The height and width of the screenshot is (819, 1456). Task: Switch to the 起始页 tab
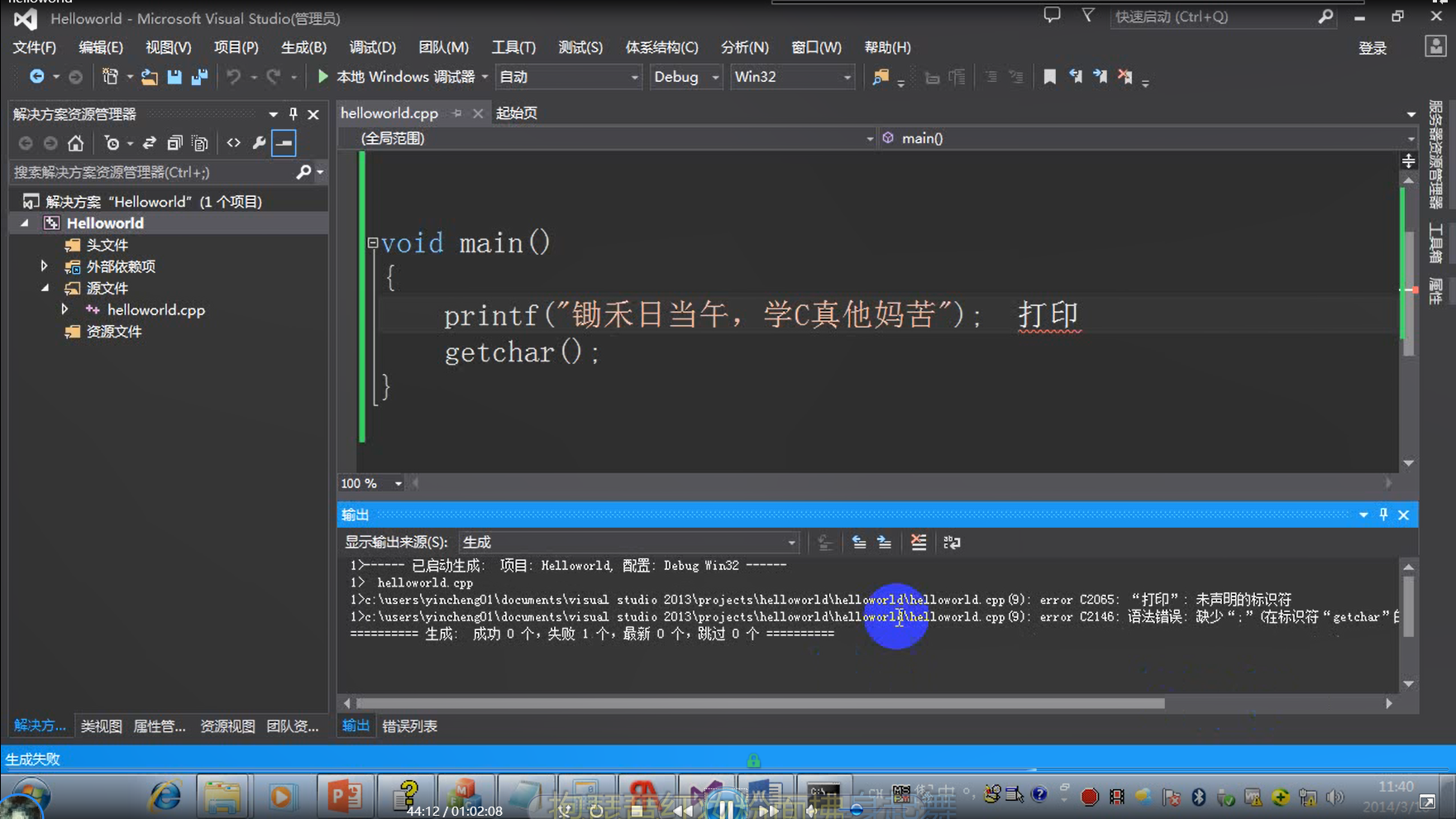point(515,113)
